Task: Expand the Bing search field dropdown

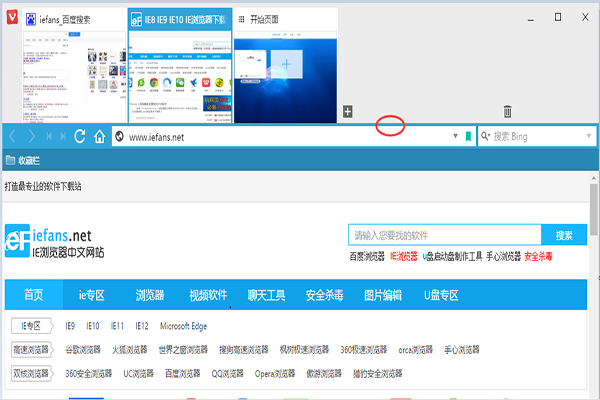Action: 589,136
